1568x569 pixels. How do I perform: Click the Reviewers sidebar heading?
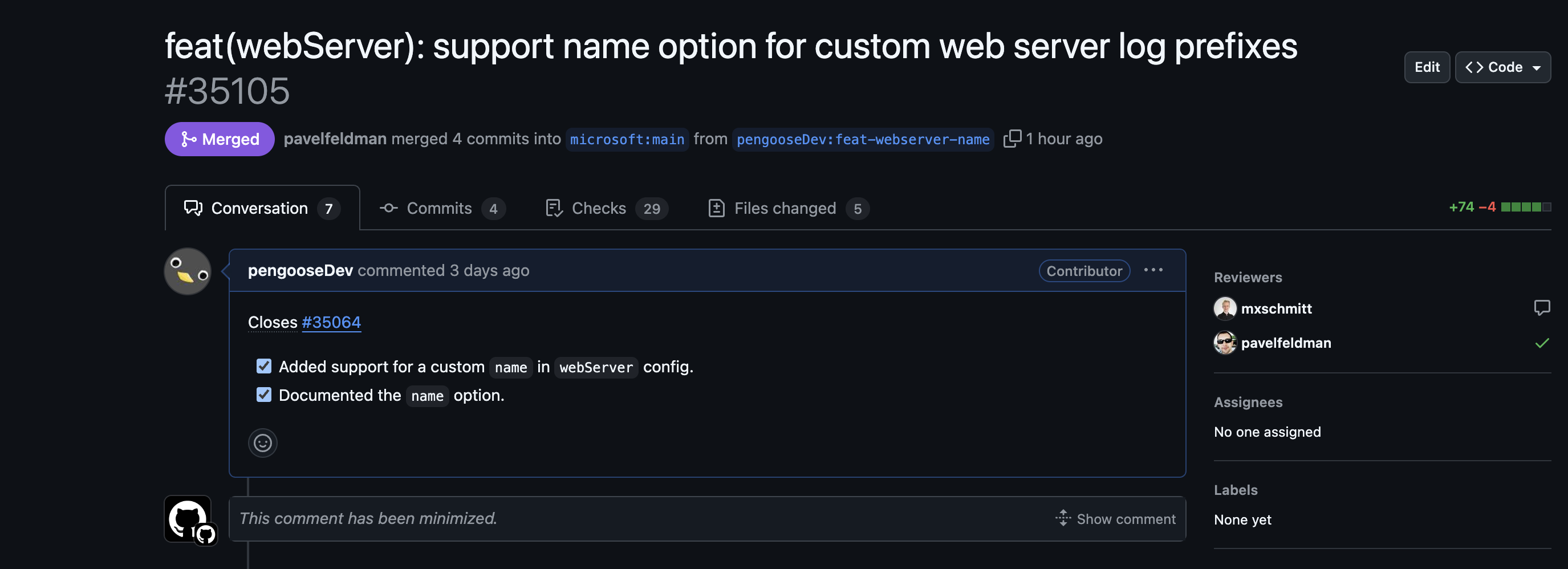point(1248,278)
